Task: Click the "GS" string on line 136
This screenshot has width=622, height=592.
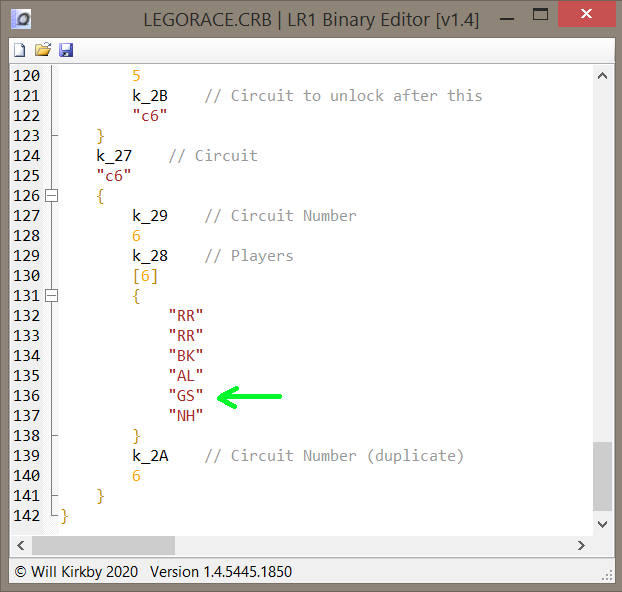Action: 186,396
